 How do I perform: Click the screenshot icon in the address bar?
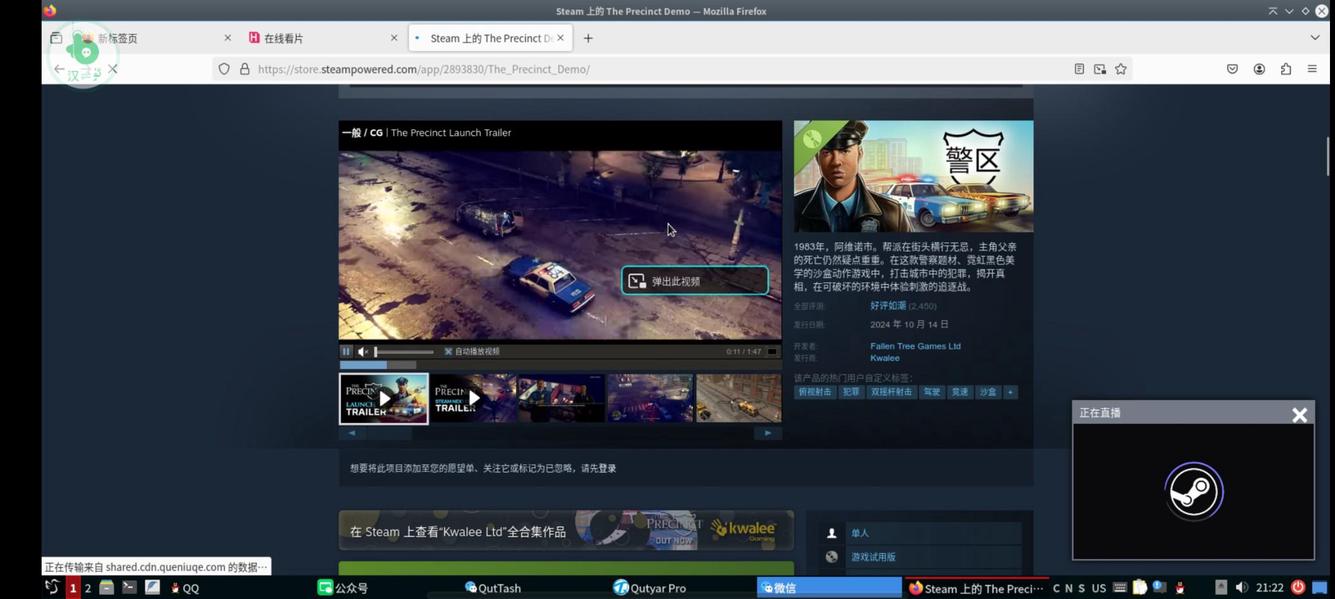1099,69
